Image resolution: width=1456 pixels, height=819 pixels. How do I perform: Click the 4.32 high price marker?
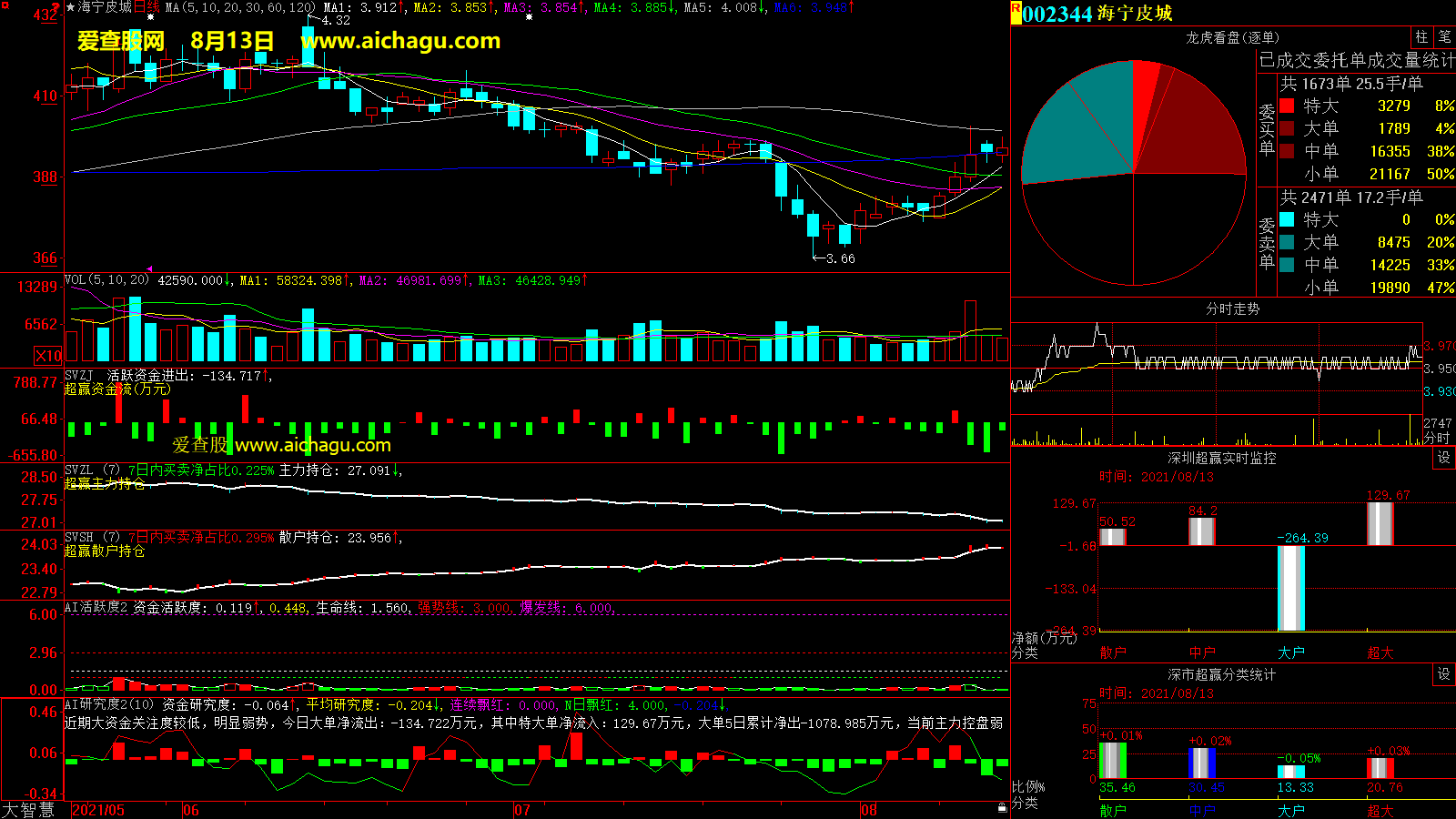point(335,20)
